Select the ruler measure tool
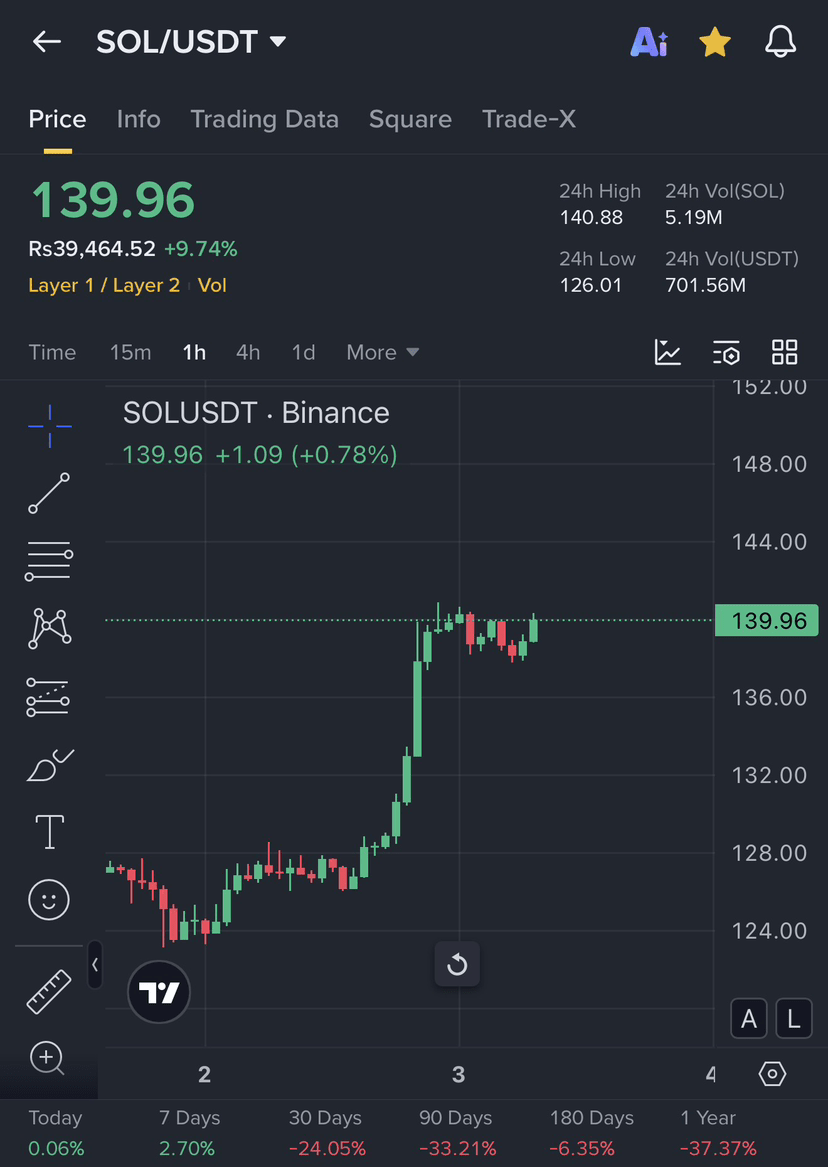828x1167 pixels. [x=49, y=991]
